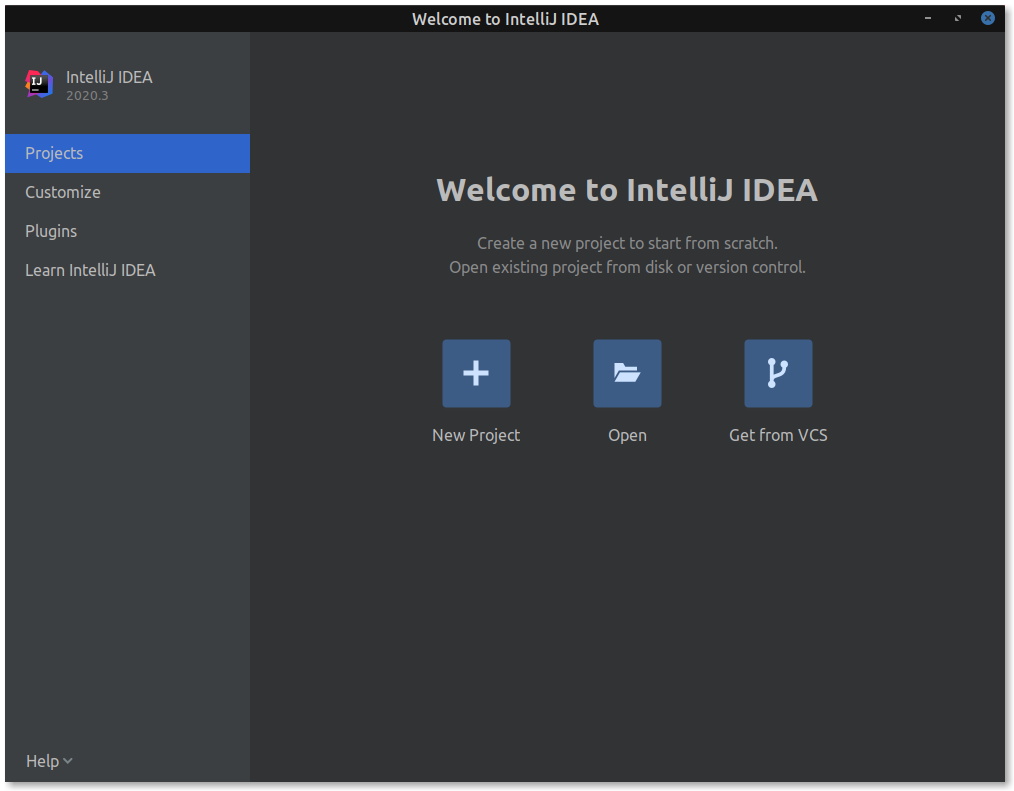Click the Welcome to IntelliJ IDEA heading

tap(627, 190)
